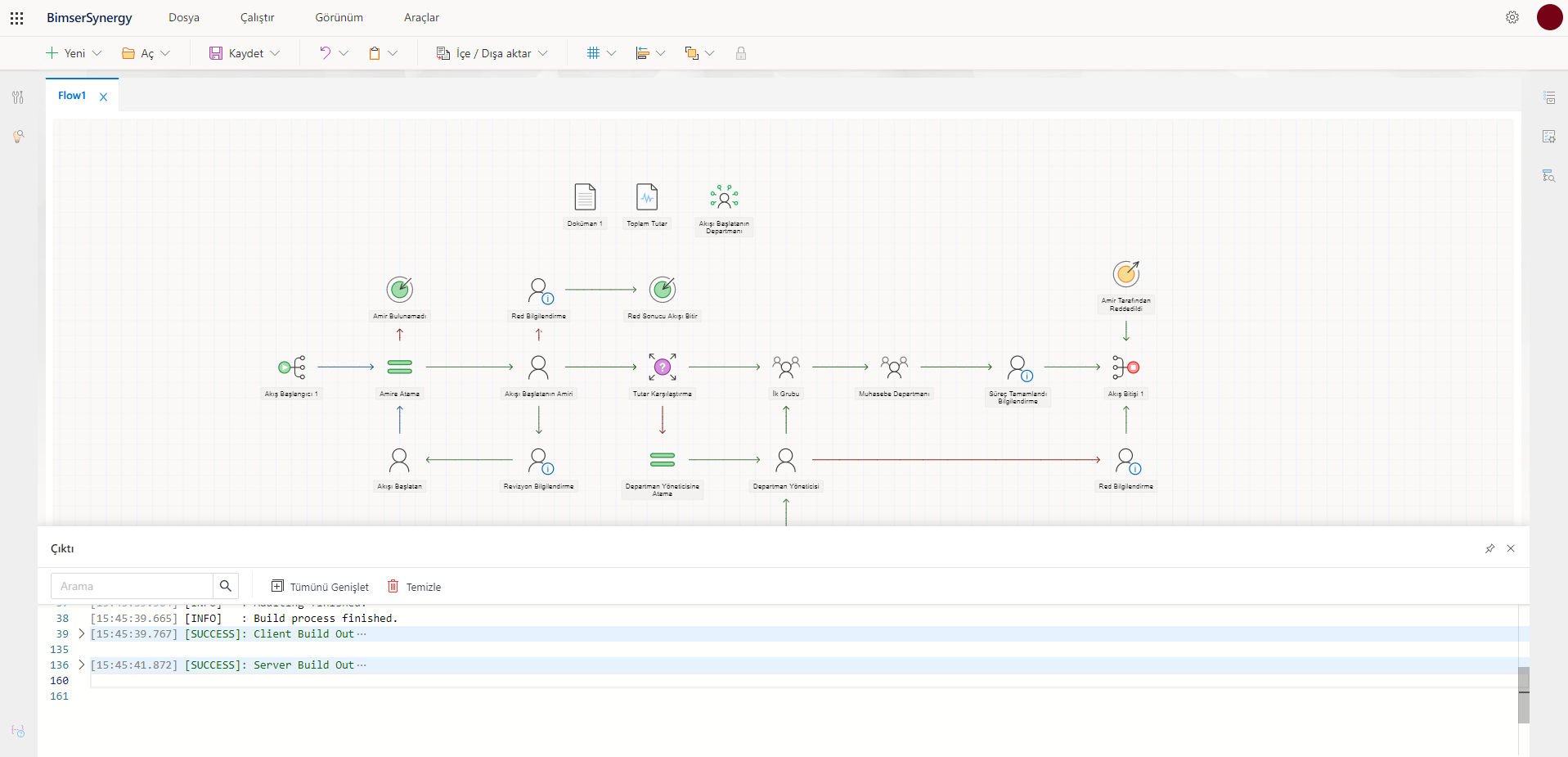1568x757 pixels.
Task: Expand the order dropdown arrow
Action: click(x=710, y=53)
